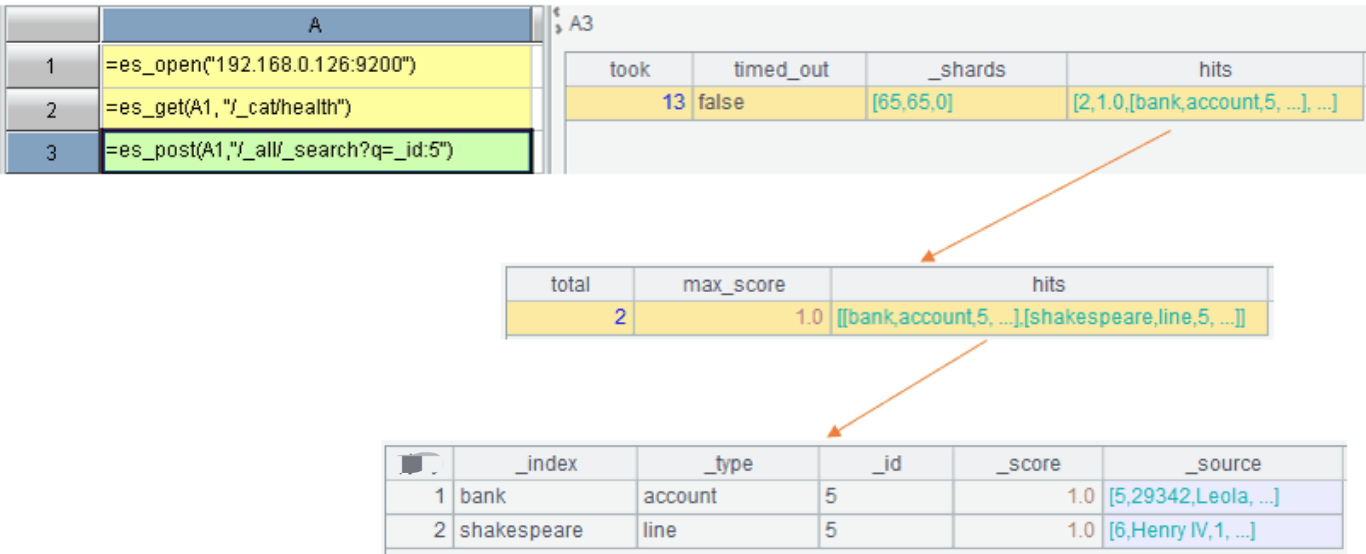Select cell A1 containing the es_open formula

tap(316, 65)
